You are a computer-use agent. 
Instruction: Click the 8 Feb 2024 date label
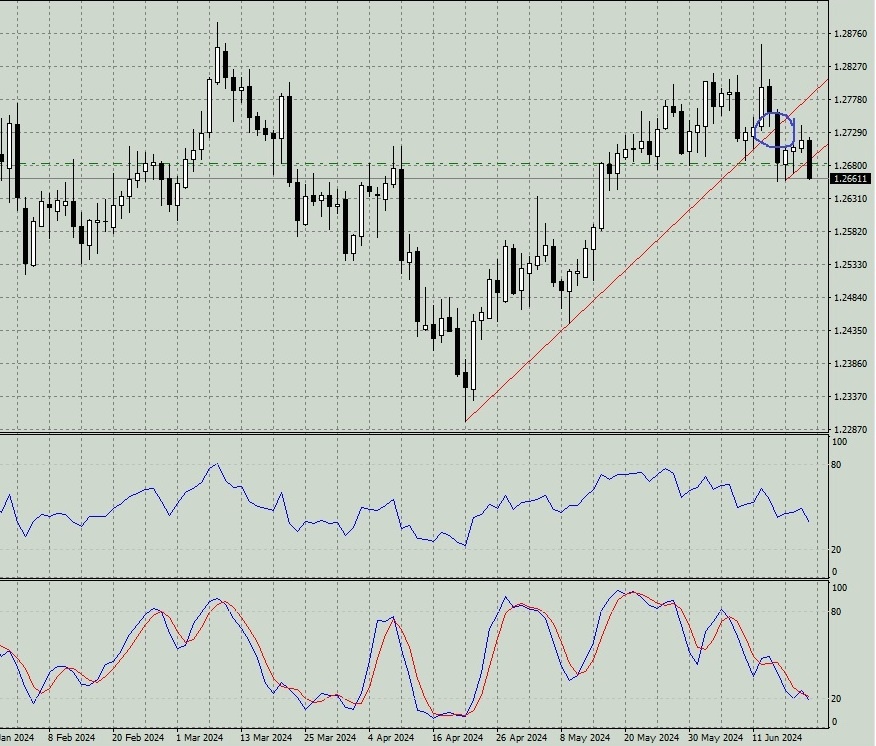[x=72, y=738]
